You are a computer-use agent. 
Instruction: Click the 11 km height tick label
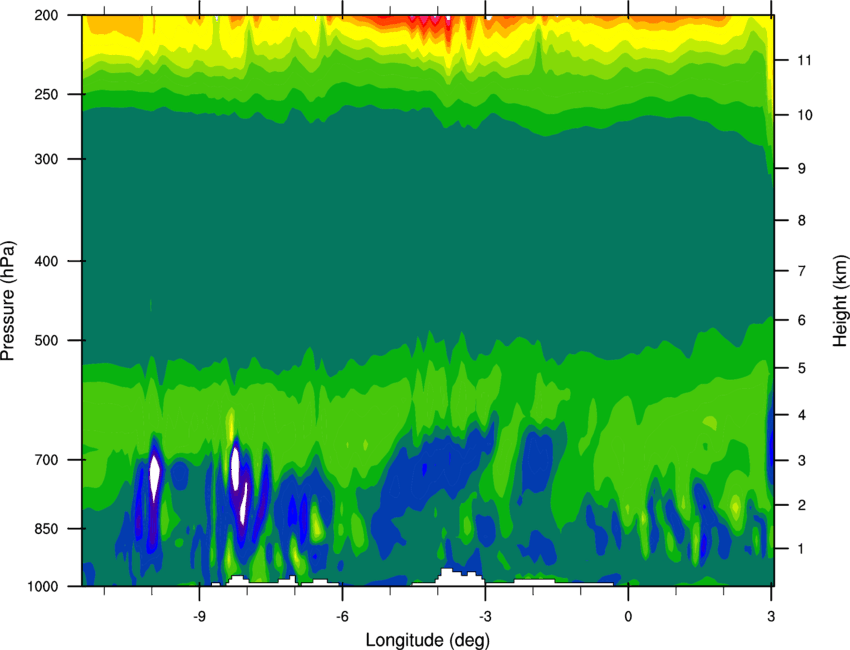[x=804, y=60]
